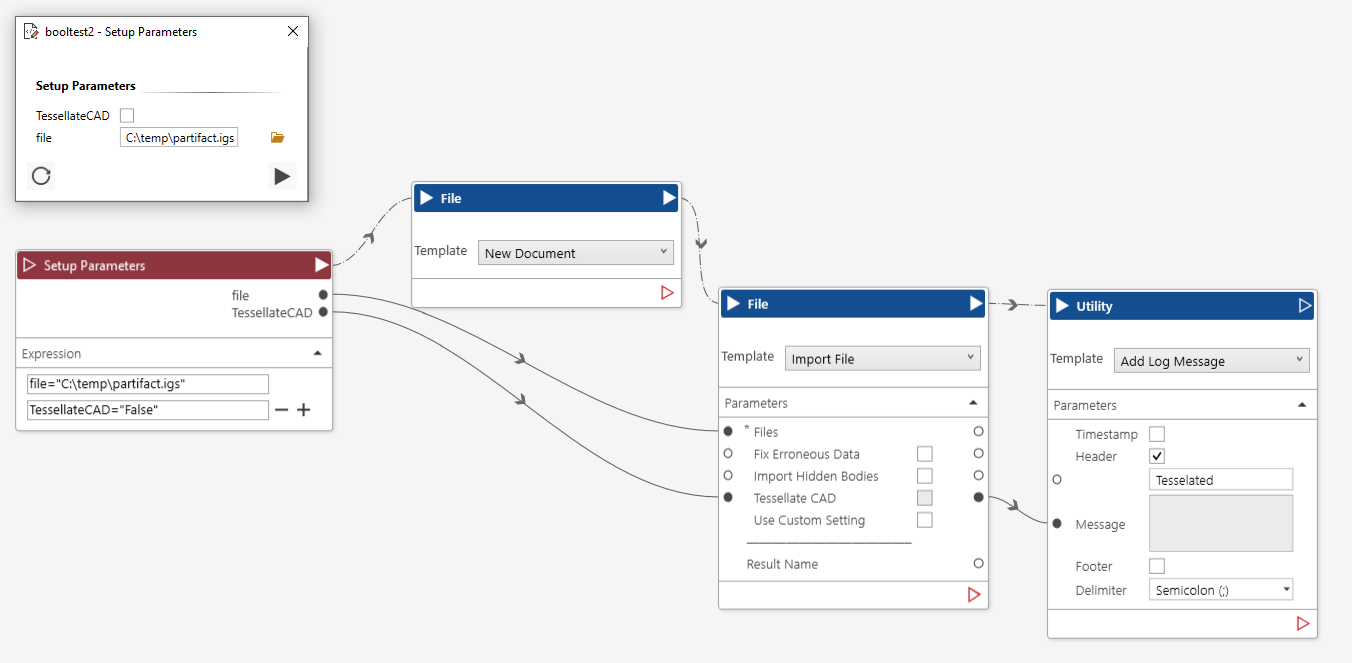Collapse Parameters section of Utility node
Screen dimensions: 1352x663
click(1302, 405)
